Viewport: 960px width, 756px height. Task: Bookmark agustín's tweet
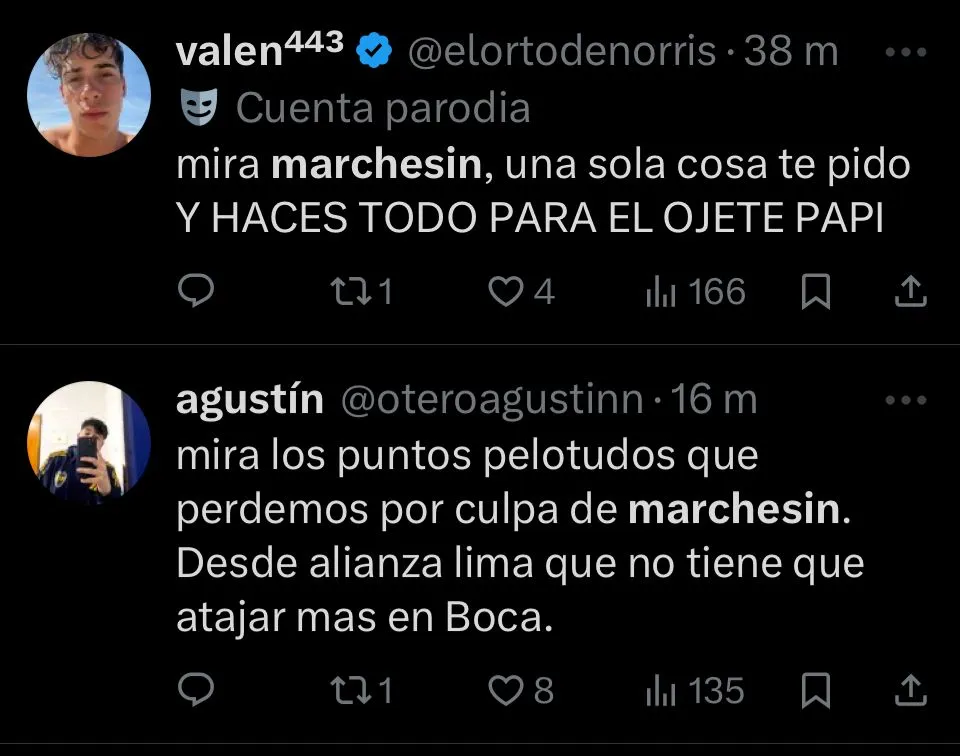pyautogui.click(x=817, y=690)
